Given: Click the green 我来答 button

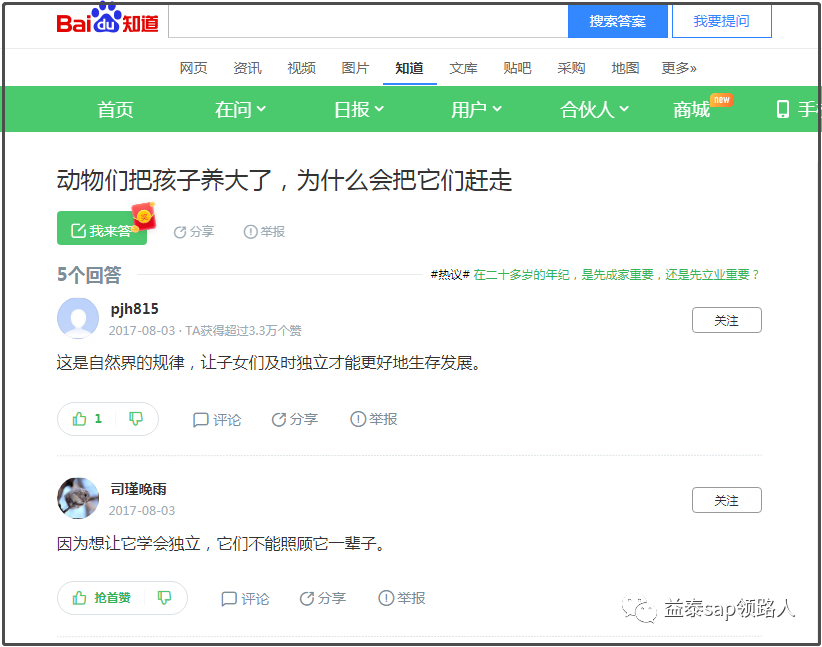Looking at the screenshot, I should 102,228.
